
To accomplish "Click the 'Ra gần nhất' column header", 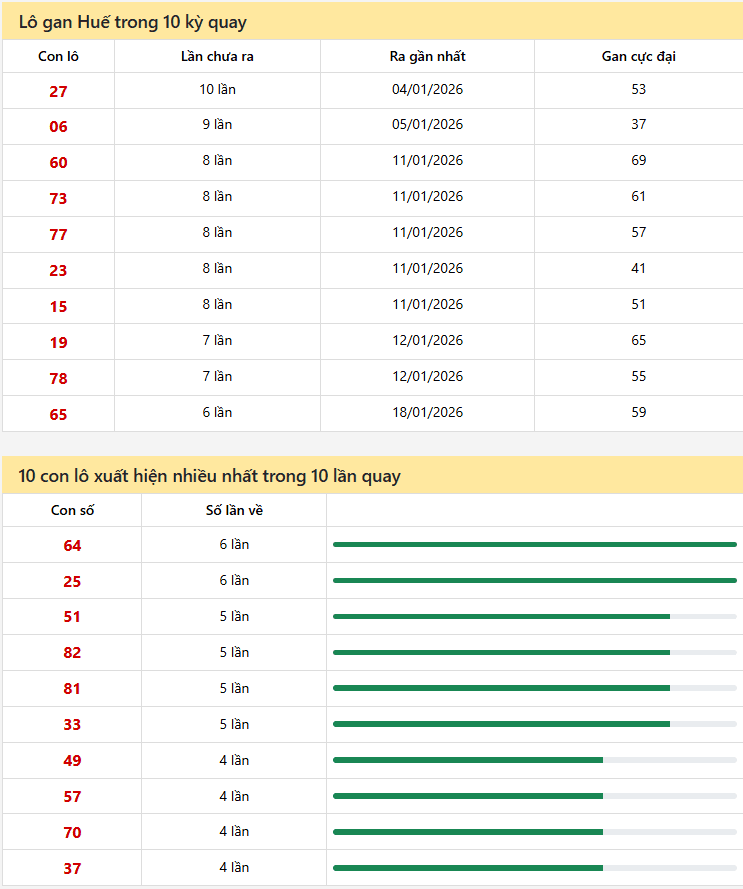I will [427, 56].
